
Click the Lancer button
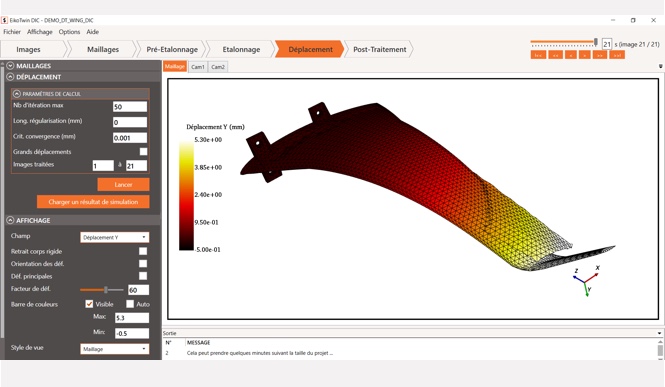pos(123,184)
